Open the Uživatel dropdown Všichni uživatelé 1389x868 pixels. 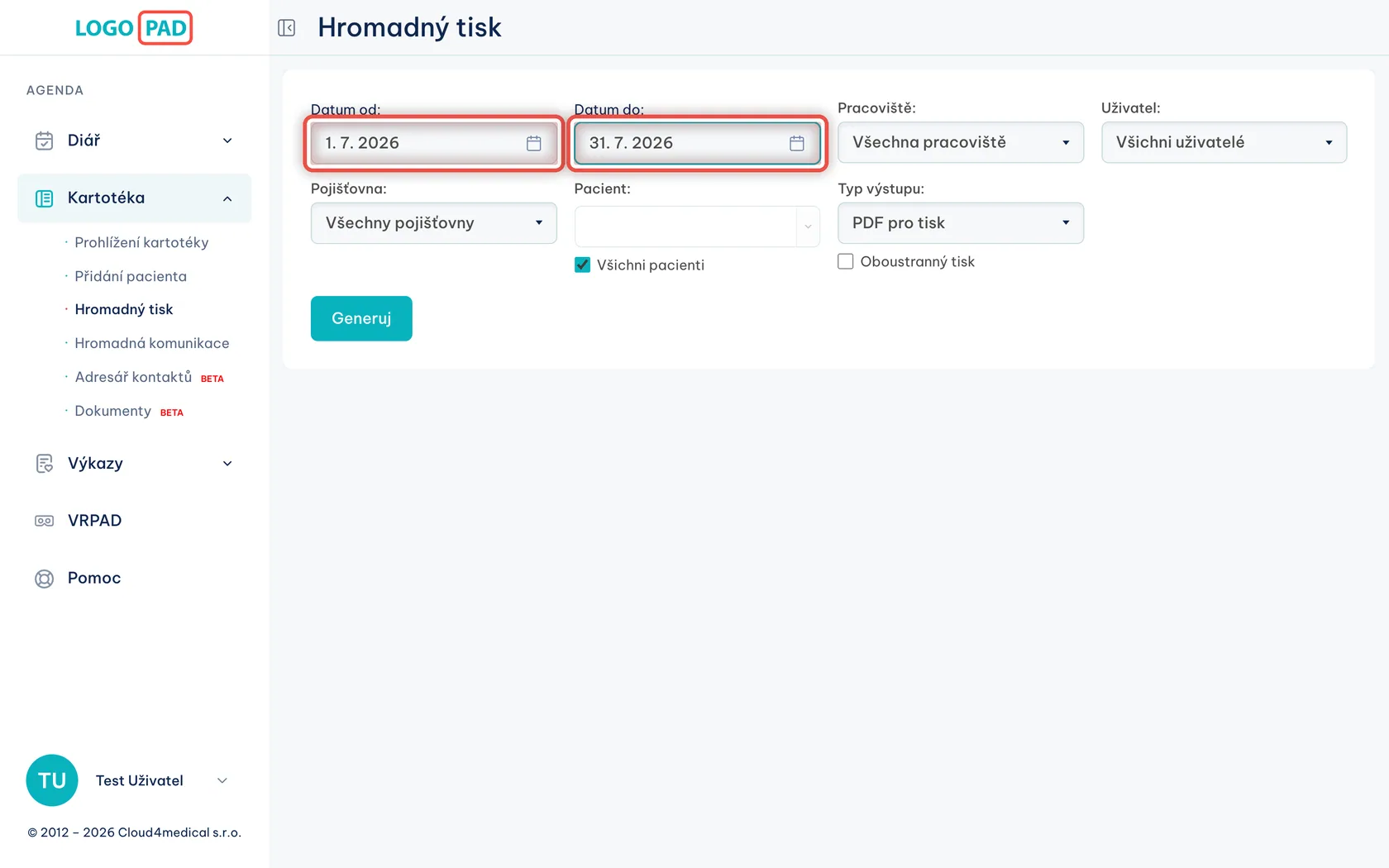click(1224, 142)
